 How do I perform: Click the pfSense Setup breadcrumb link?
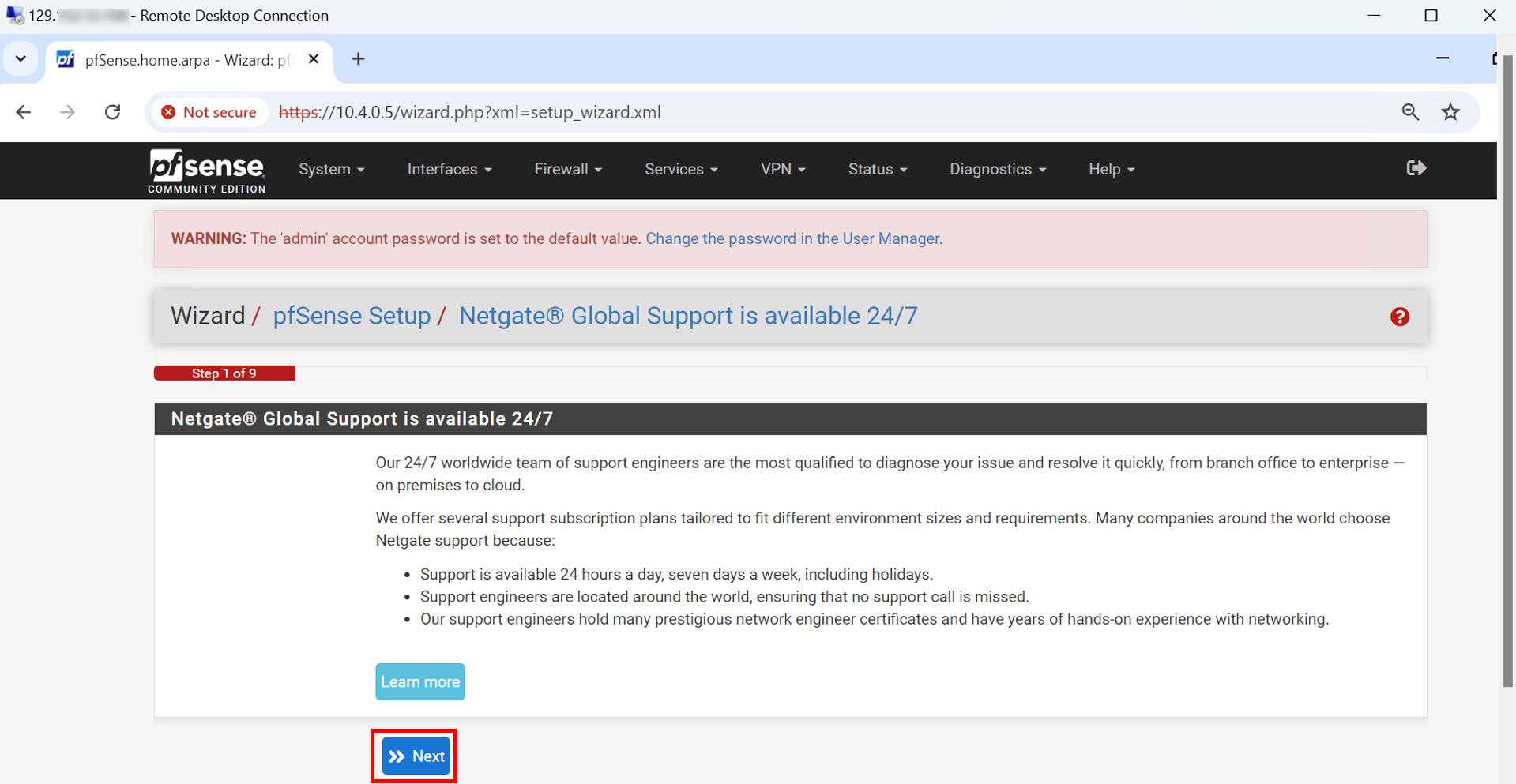(x=352, y=316)
